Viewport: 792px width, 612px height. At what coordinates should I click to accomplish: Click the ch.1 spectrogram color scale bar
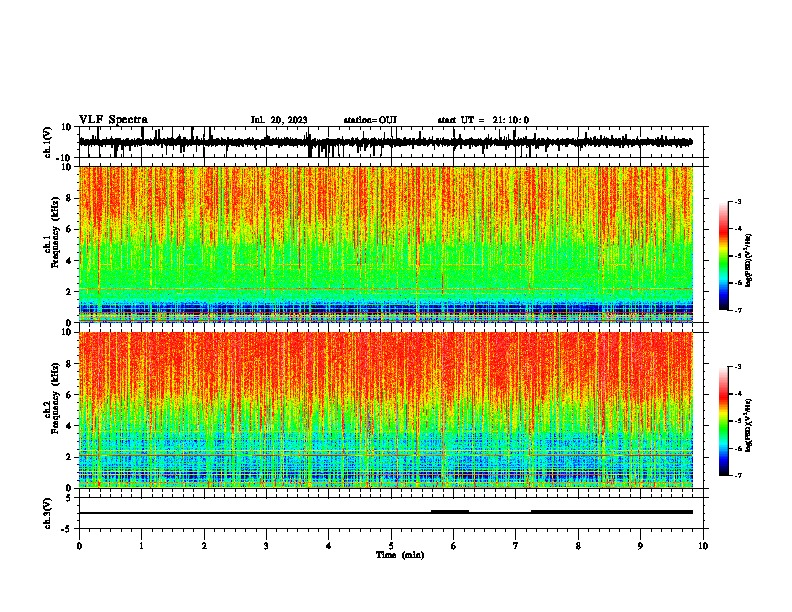pyautogui.click(x=723, y=256)
